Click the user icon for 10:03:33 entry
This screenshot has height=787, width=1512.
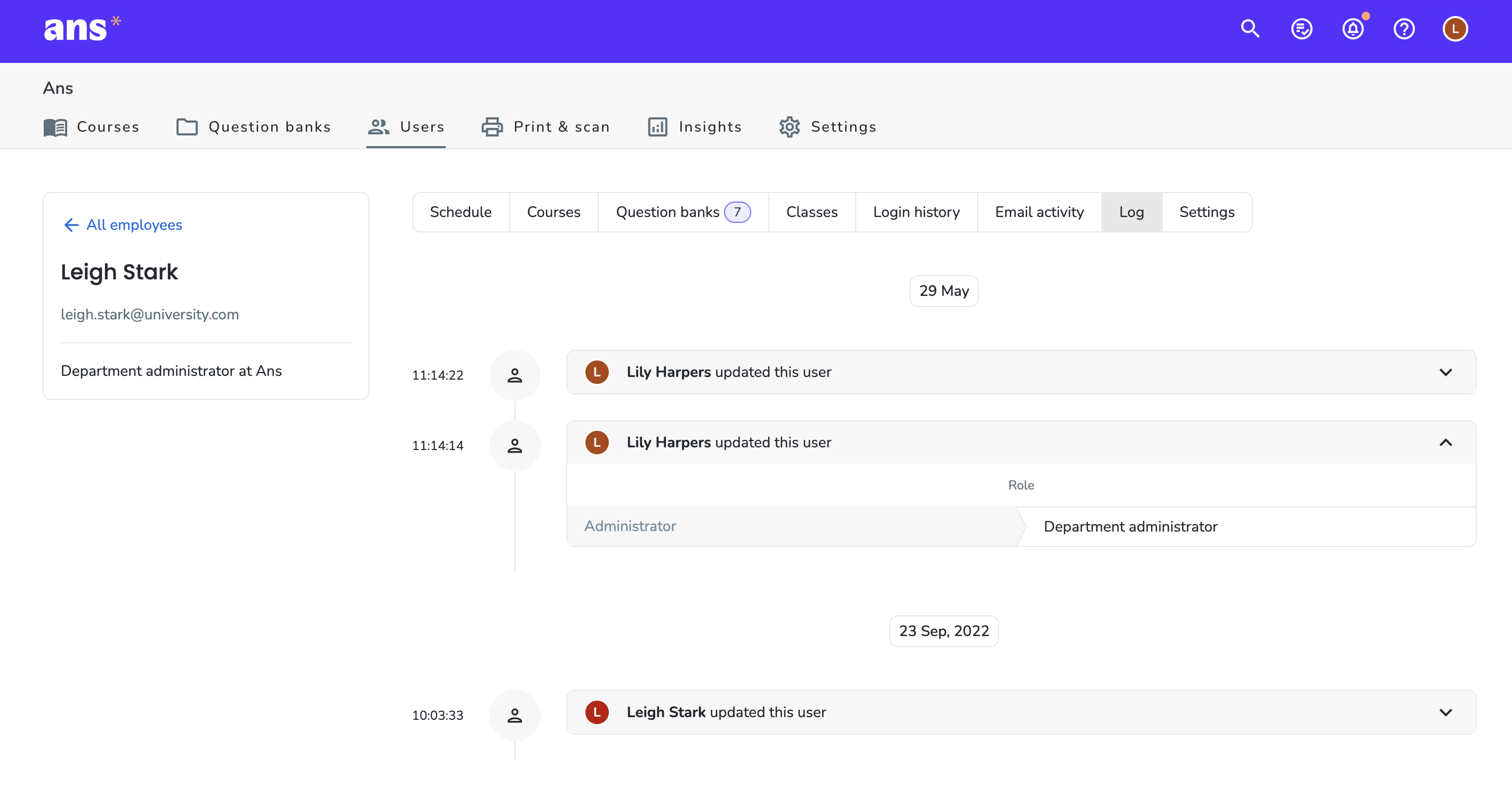515,716
